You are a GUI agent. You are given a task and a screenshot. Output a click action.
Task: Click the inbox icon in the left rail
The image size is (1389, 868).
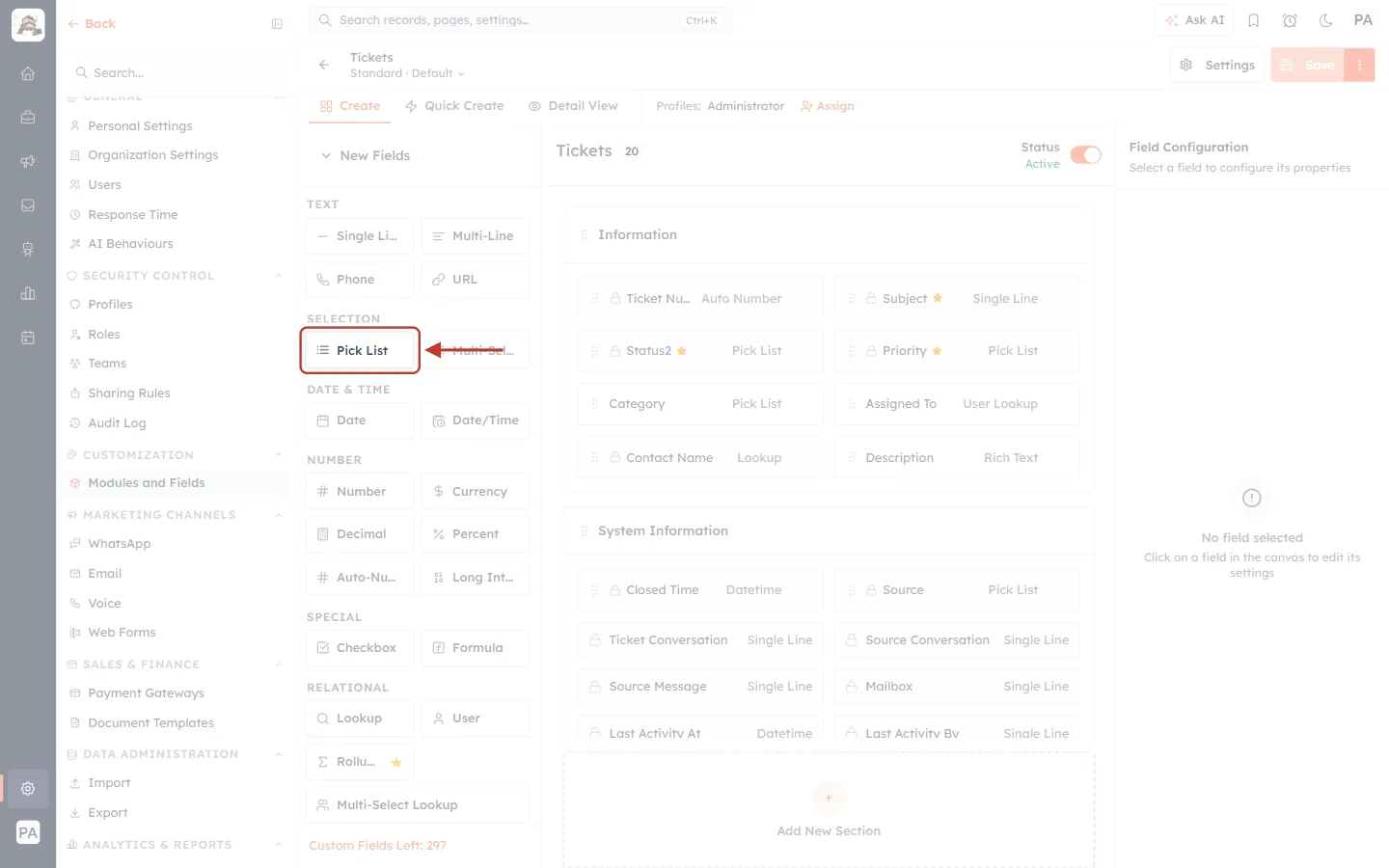click(x=28, y=205)
